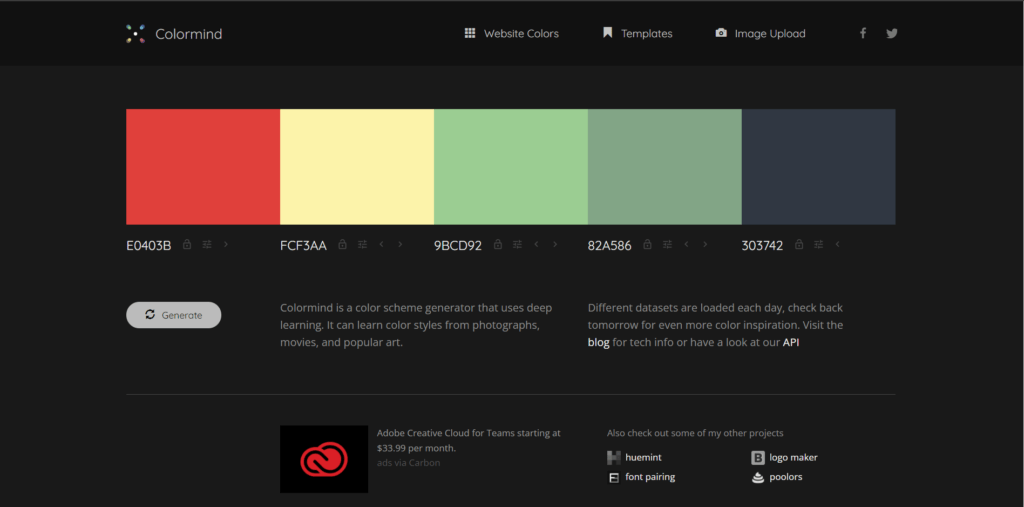Screen dimensions: 1024x507
Task: Open the Twitter page icon
Action: tap(892, 33)
